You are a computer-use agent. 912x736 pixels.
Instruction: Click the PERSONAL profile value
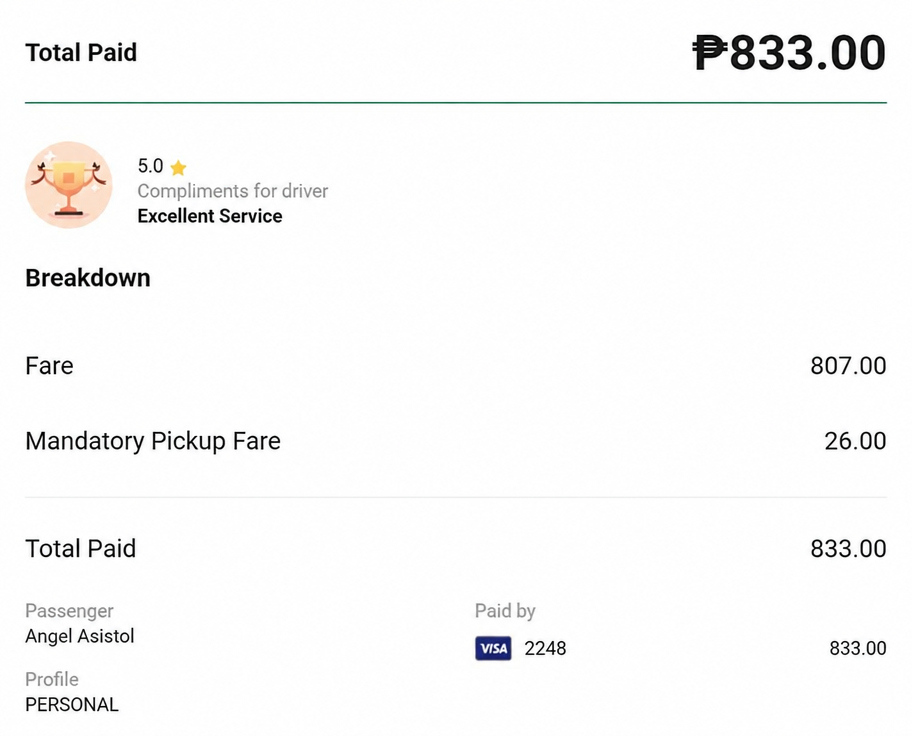point(72,705)
